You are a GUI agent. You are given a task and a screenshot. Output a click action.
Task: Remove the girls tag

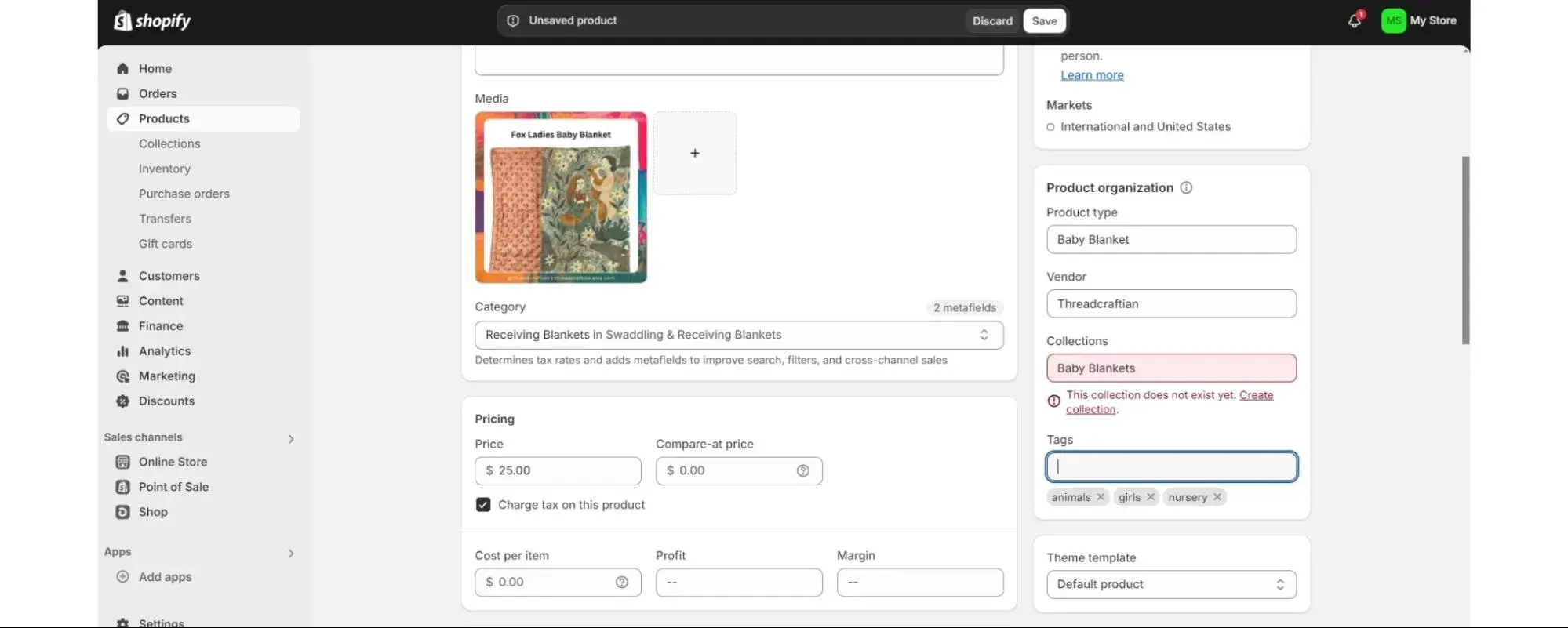pyautogui.click(x=1151, y=497)
